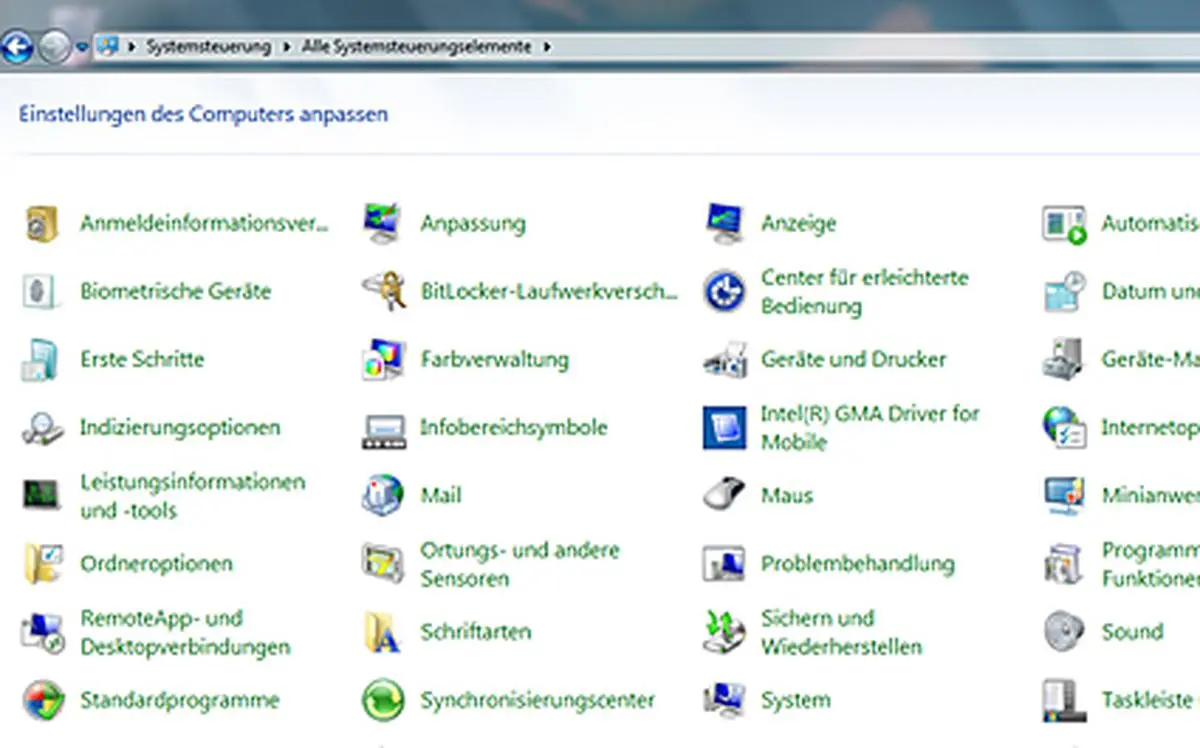Image resolution: width=1200 pixels, height=748 pixels.
Task: Expand the arrow after Alle Systemsteuerungselemente
Action: click(546, 46)
